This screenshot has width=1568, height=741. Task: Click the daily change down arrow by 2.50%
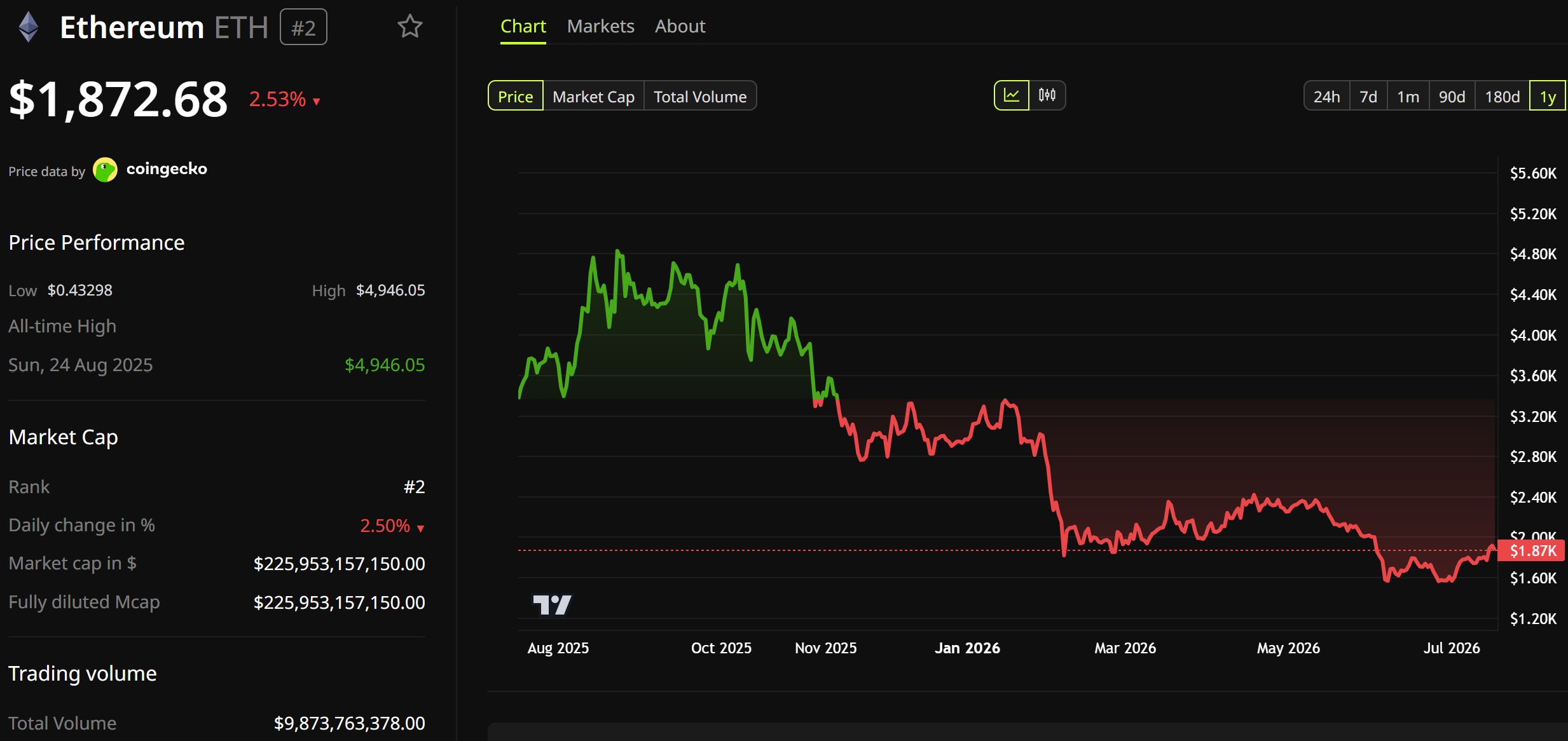click(x=420, y=528)
